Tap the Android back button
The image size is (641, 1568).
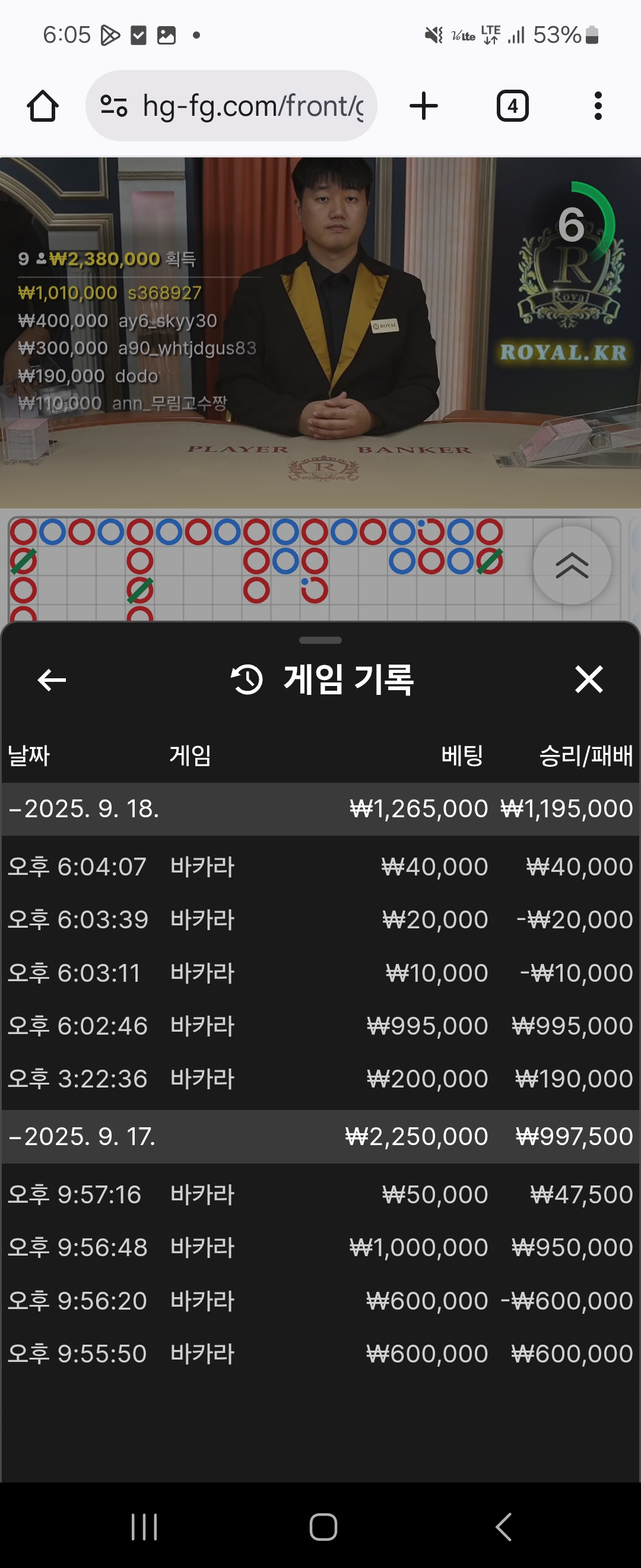pos(503,1527)
